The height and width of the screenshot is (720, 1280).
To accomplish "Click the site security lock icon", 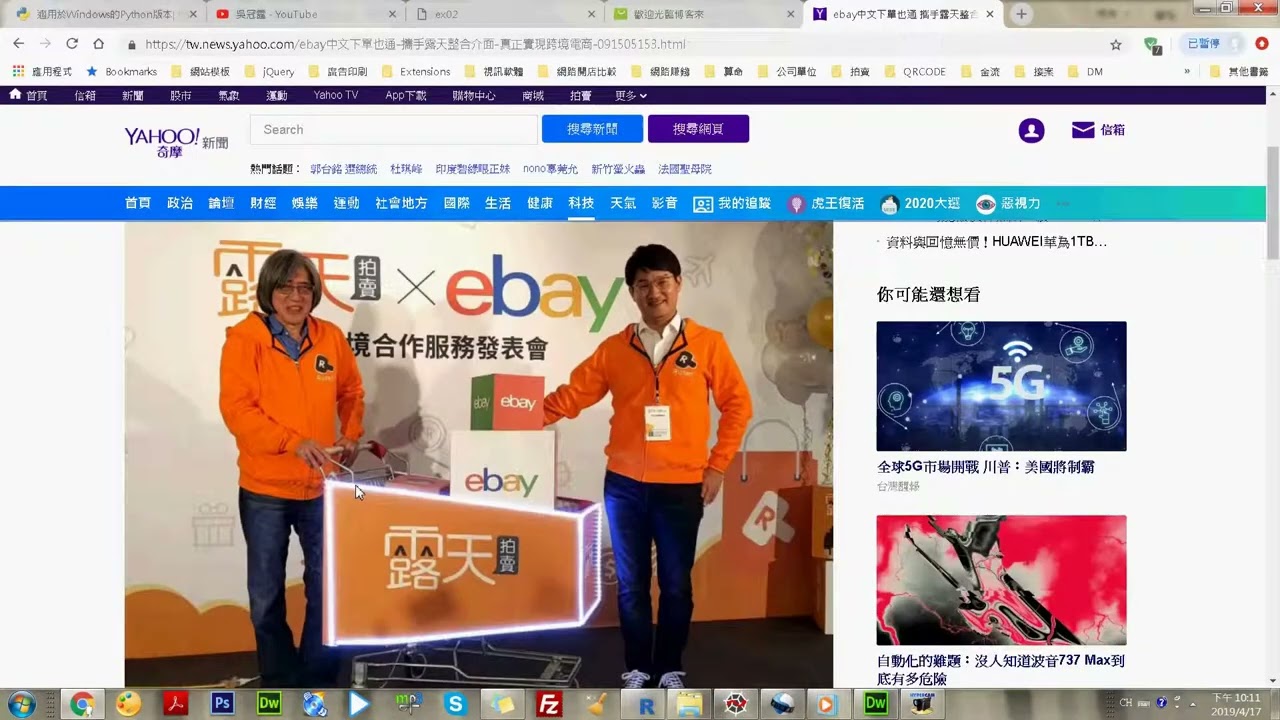I will click(x=131, y=44).
